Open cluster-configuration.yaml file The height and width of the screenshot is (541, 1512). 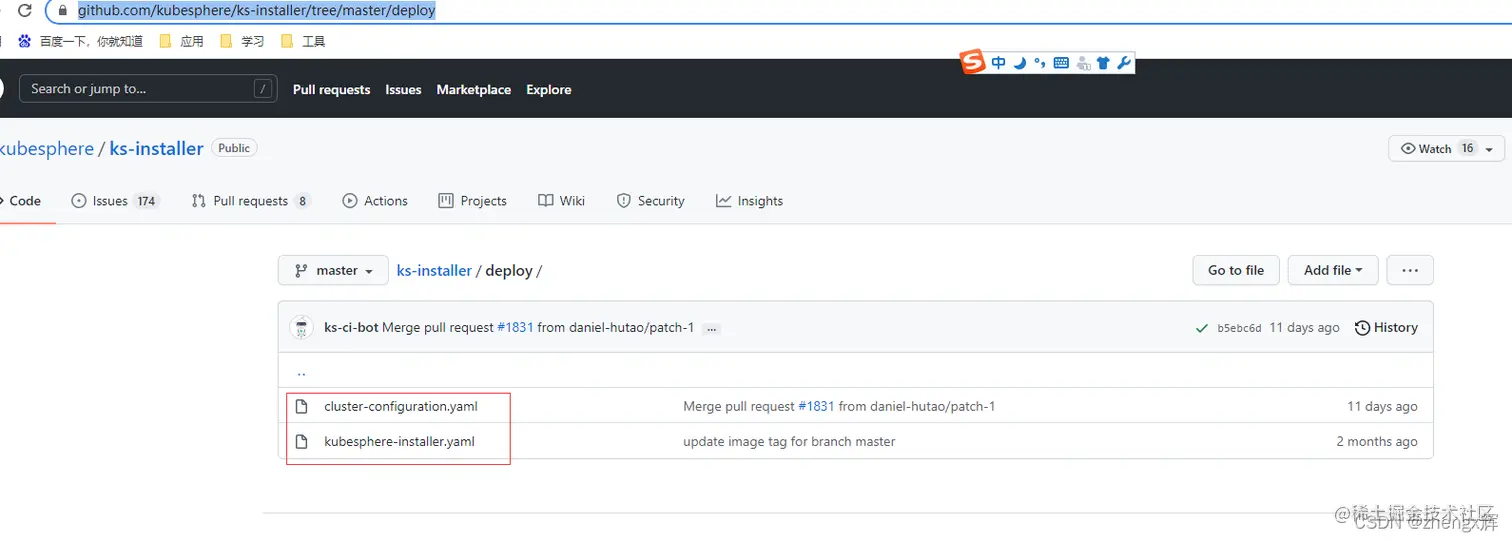[401, 406]
